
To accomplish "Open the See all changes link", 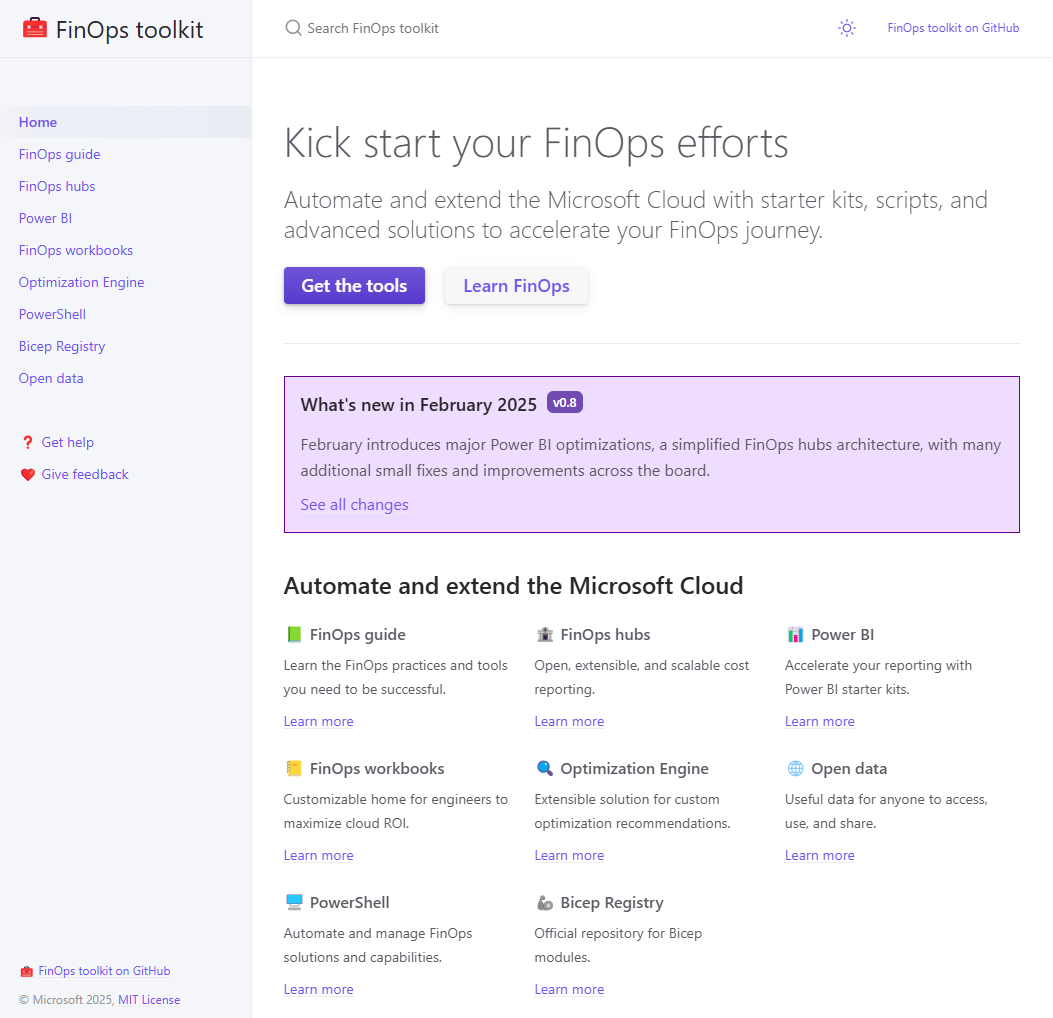I will [x=354, y=505].
